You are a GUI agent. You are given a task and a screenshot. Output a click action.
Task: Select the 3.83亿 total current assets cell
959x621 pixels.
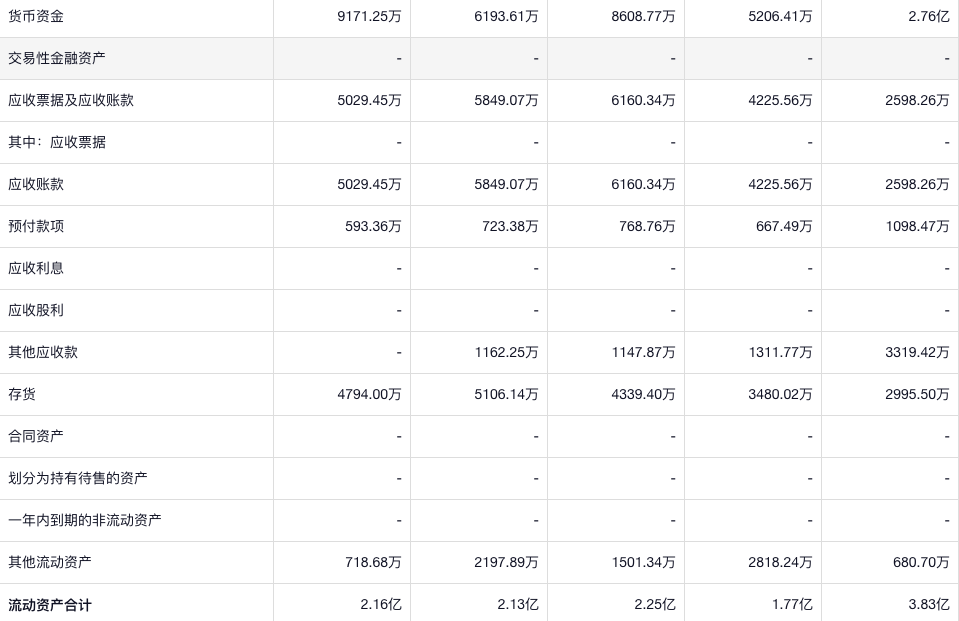pyautogui.click(x=928, y=604)
